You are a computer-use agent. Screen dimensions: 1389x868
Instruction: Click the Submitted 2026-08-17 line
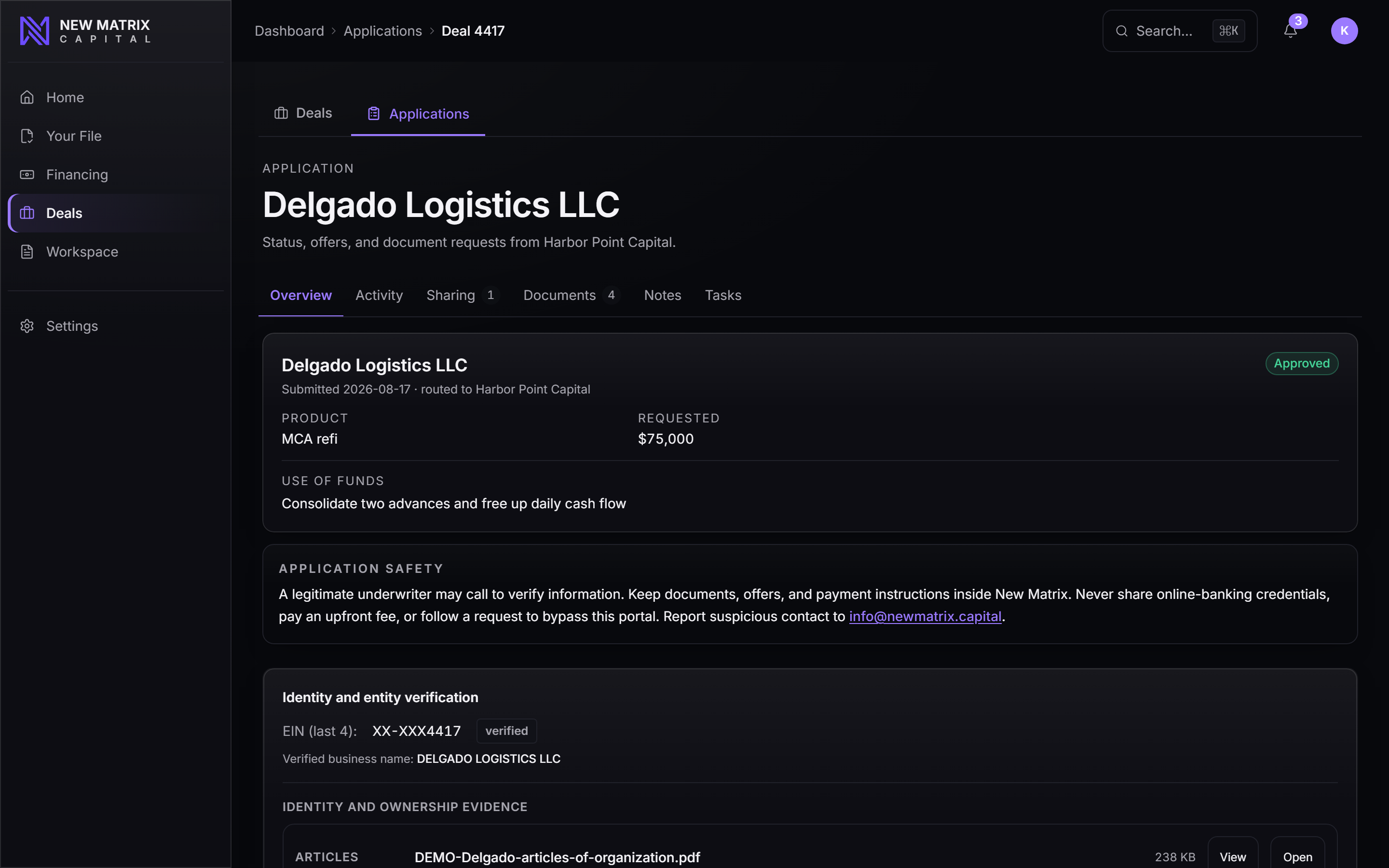[436, 389]
